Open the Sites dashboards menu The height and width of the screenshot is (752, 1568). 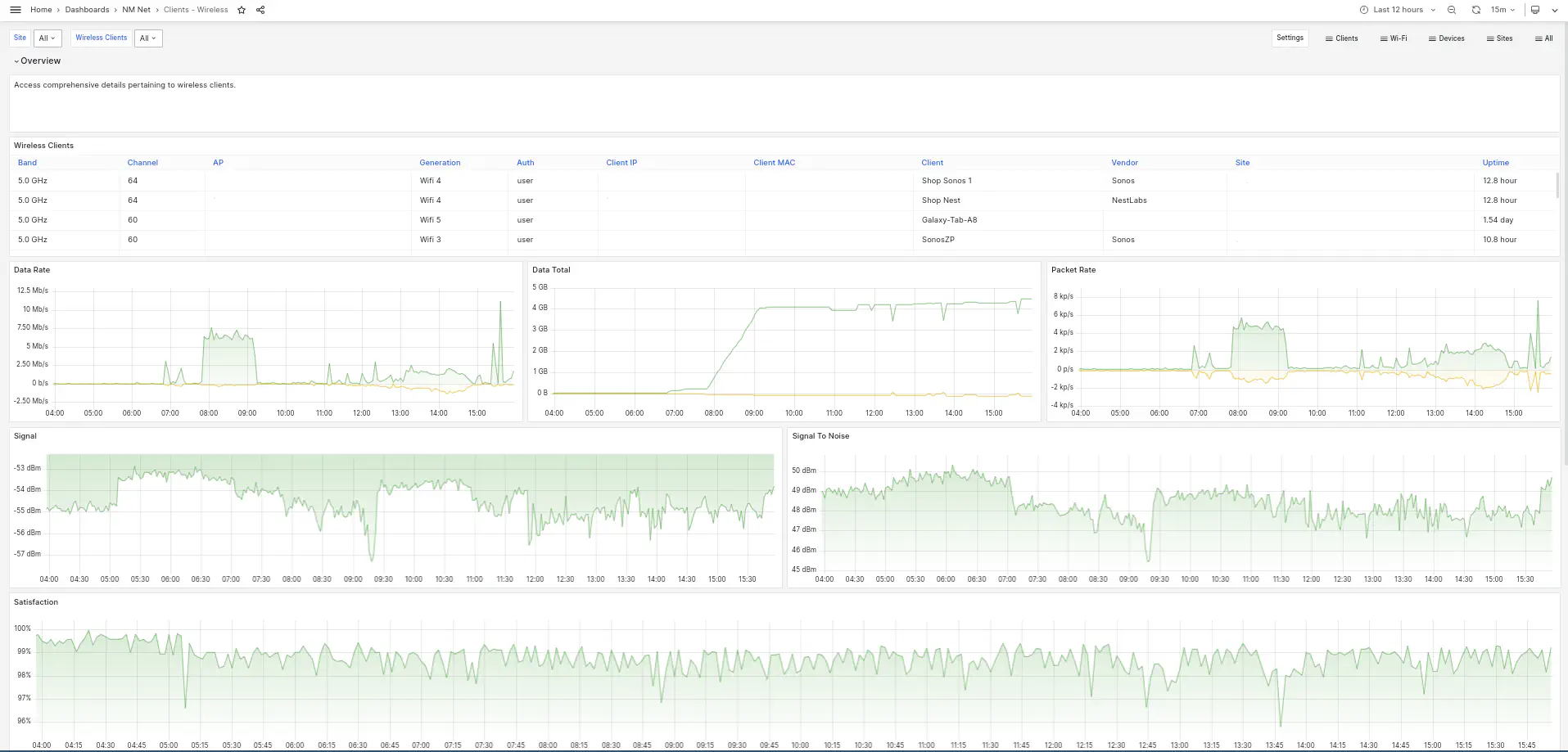click(1499, 38)
